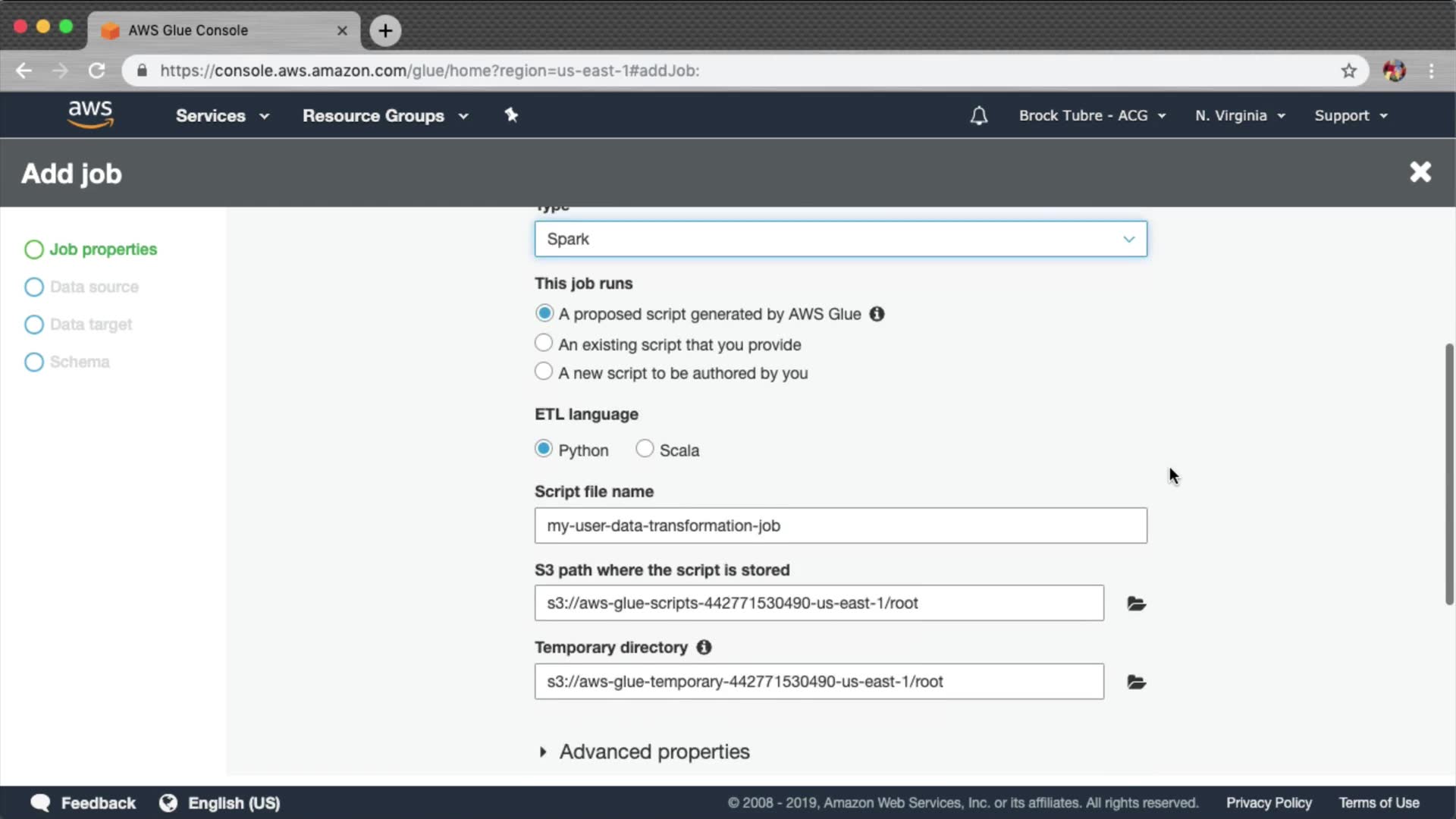This screenshot has height=819, width=1456.
Task: Click the Script file name field
Action: pyautogui.click(x=840, y=526)
